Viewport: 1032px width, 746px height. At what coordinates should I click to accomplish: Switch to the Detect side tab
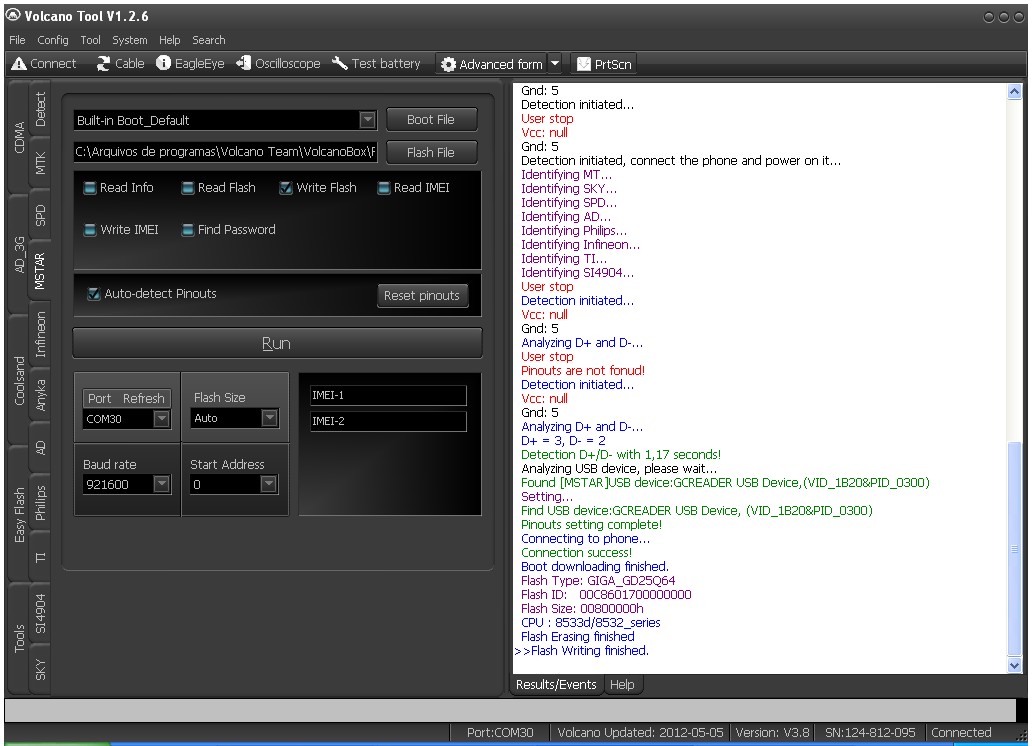click(40, 109)
